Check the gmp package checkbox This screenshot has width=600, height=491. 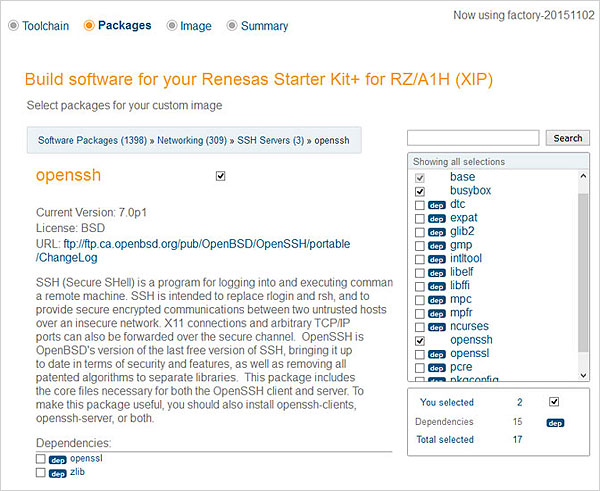(420, 246)
